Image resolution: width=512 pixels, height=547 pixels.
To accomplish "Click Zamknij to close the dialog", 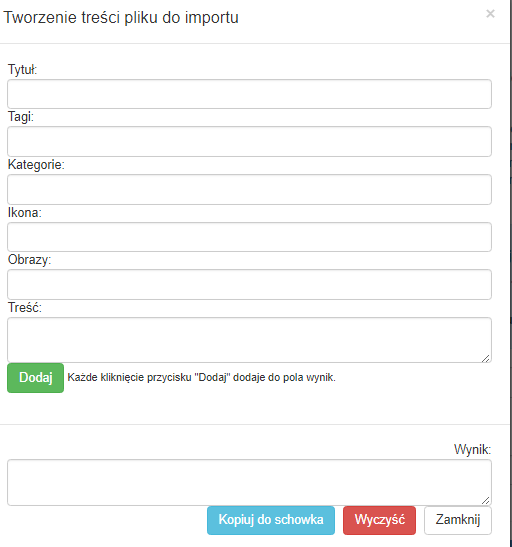I will pos(458,520).
